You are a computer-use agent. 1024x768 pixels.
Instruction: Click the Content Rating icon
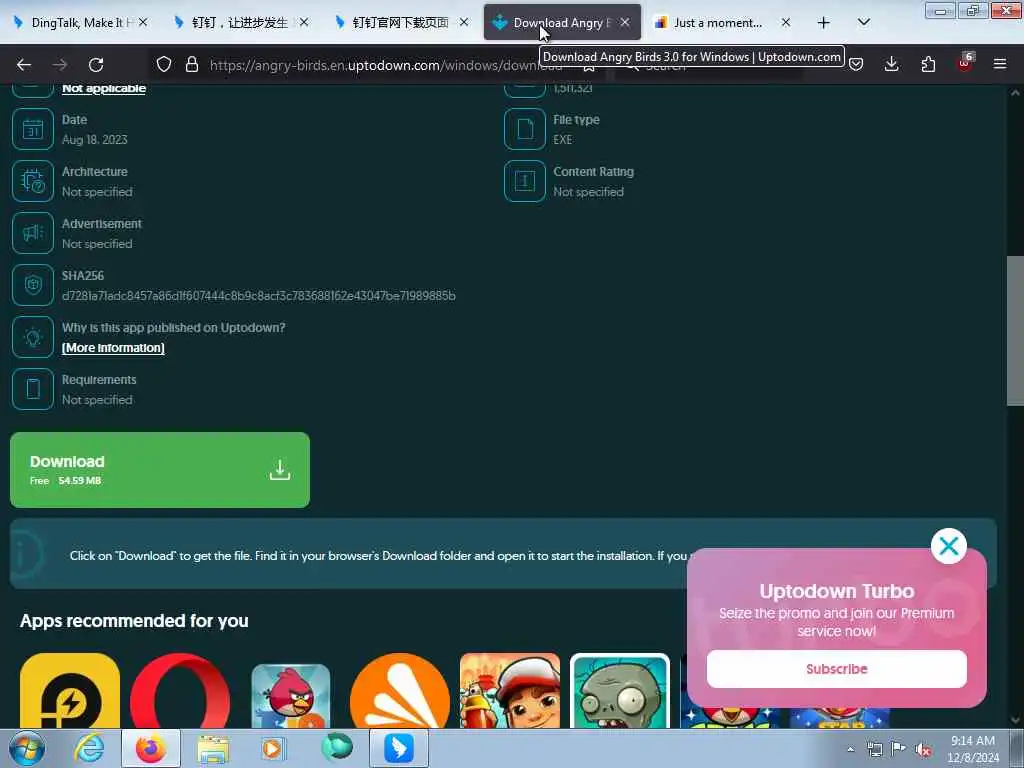[x=524, y=181]
